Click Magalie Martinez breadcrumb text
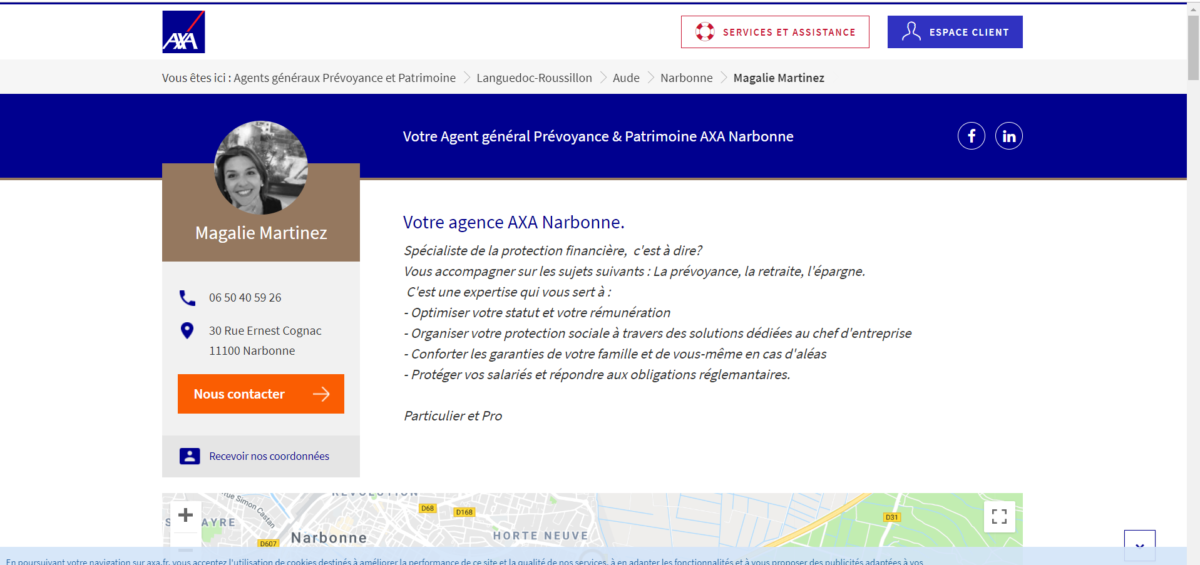 coord(779,78)
